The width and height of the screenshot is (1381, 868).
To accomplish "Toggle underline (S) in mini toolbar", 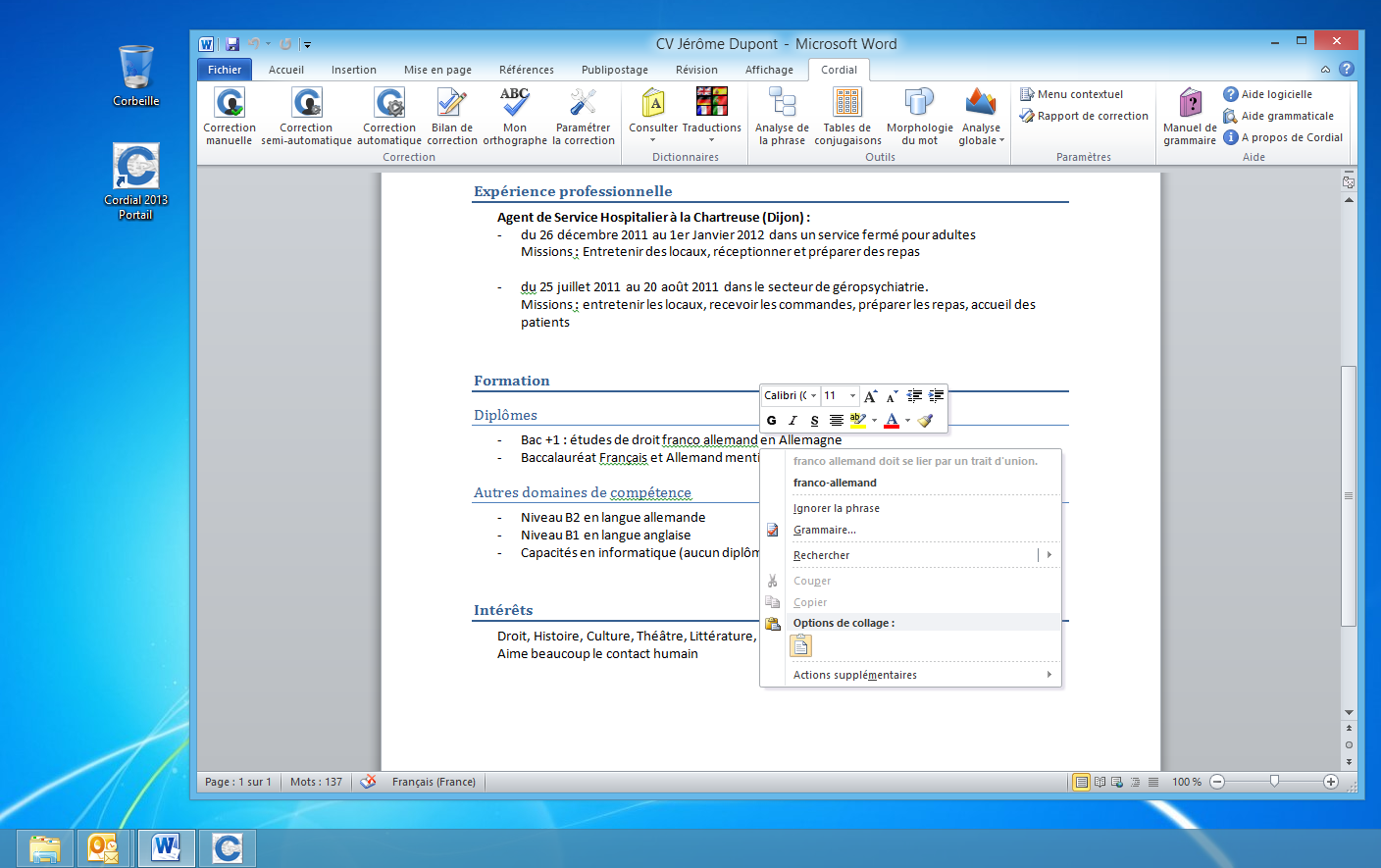I will 814,421.
